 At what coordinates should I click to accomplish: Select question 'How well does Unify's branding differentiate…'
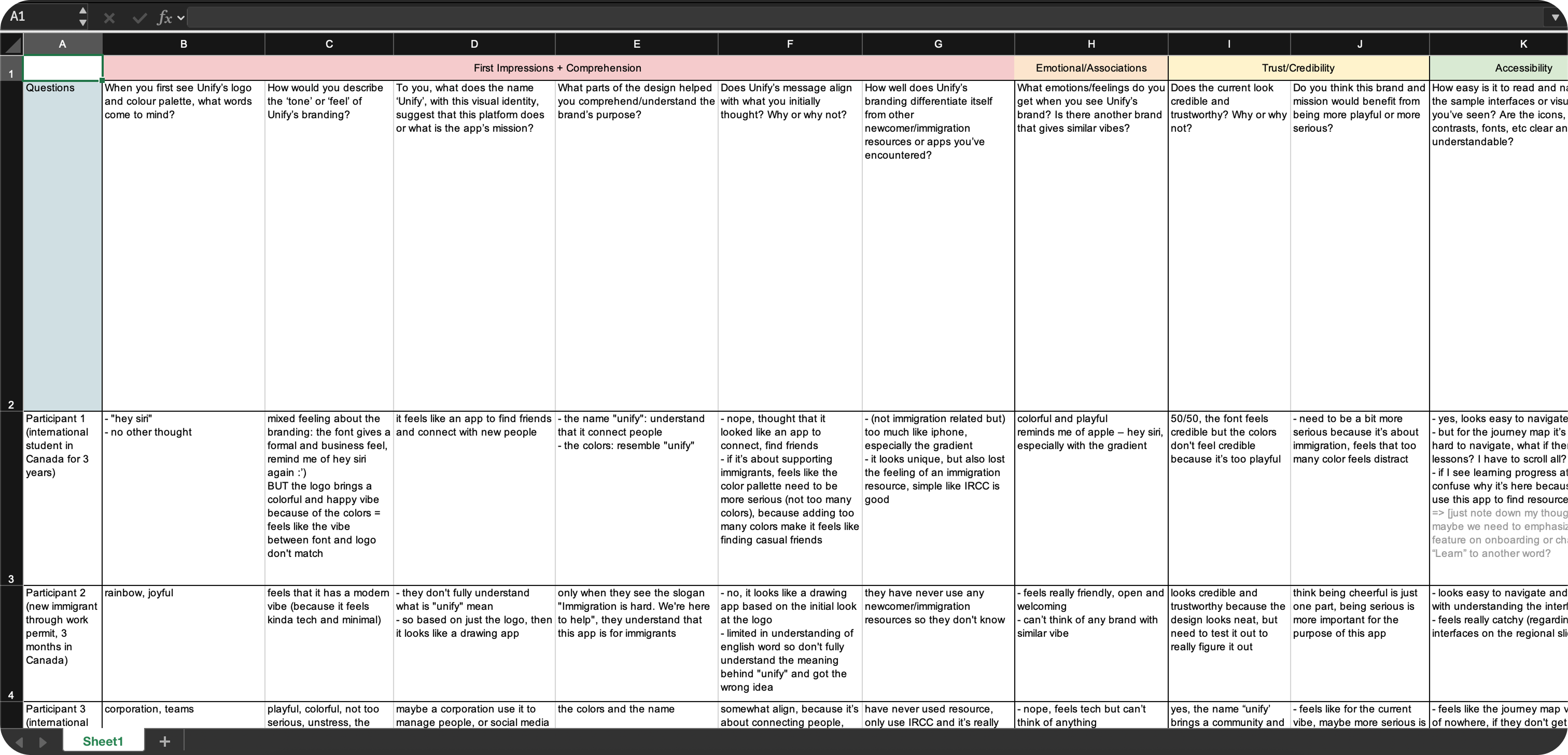938,245
